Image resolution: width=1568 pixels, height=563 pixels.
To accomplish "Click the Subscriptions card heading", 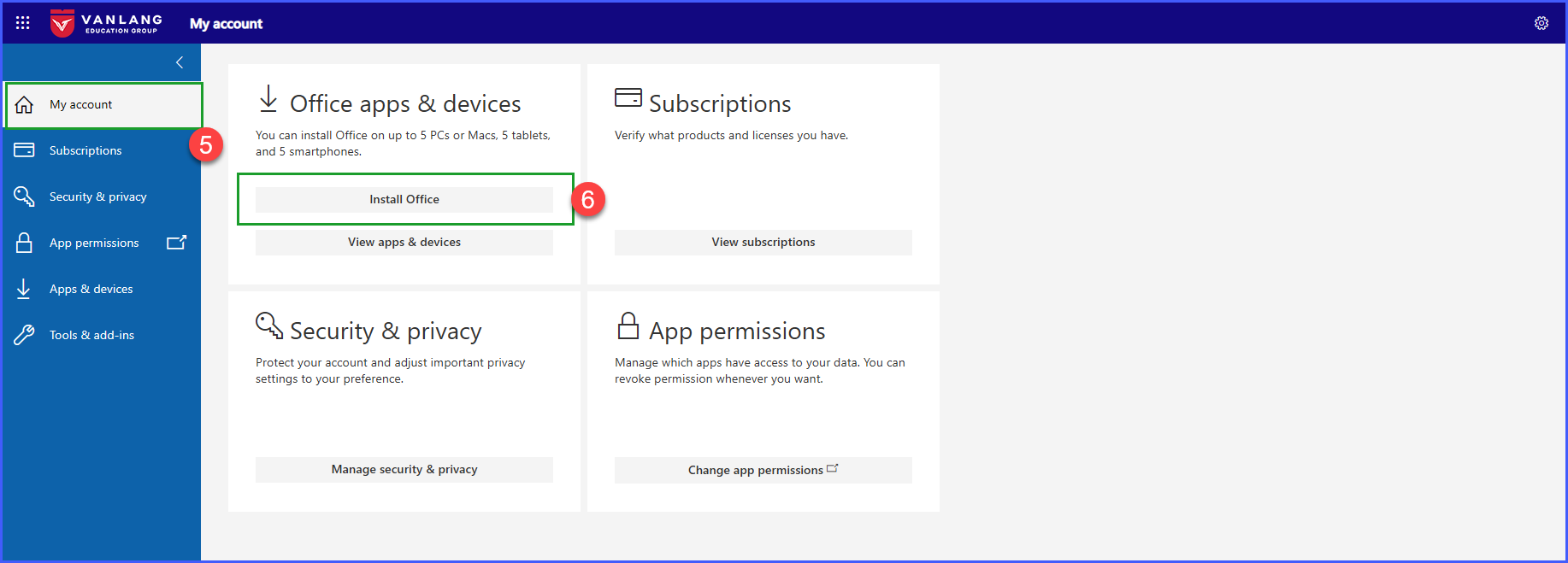I will coord(720,104).
